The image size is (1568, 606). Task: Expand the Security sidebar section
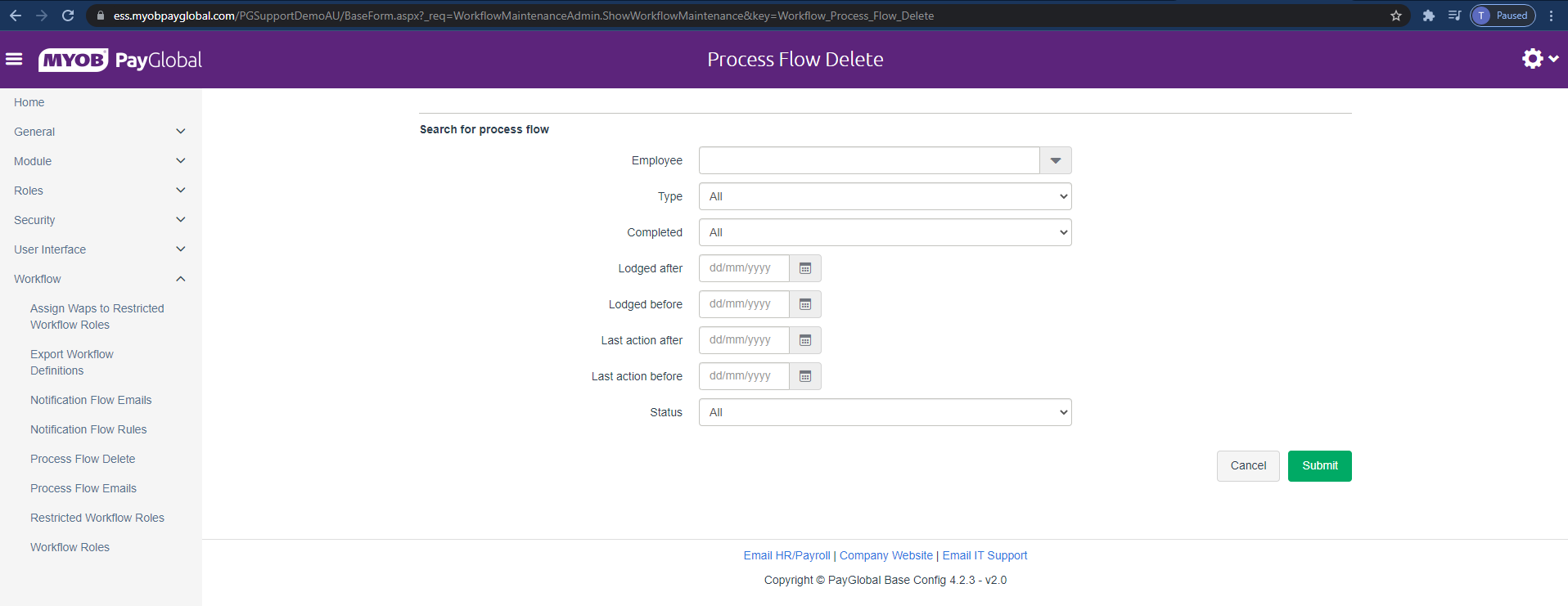coord(181,220)
